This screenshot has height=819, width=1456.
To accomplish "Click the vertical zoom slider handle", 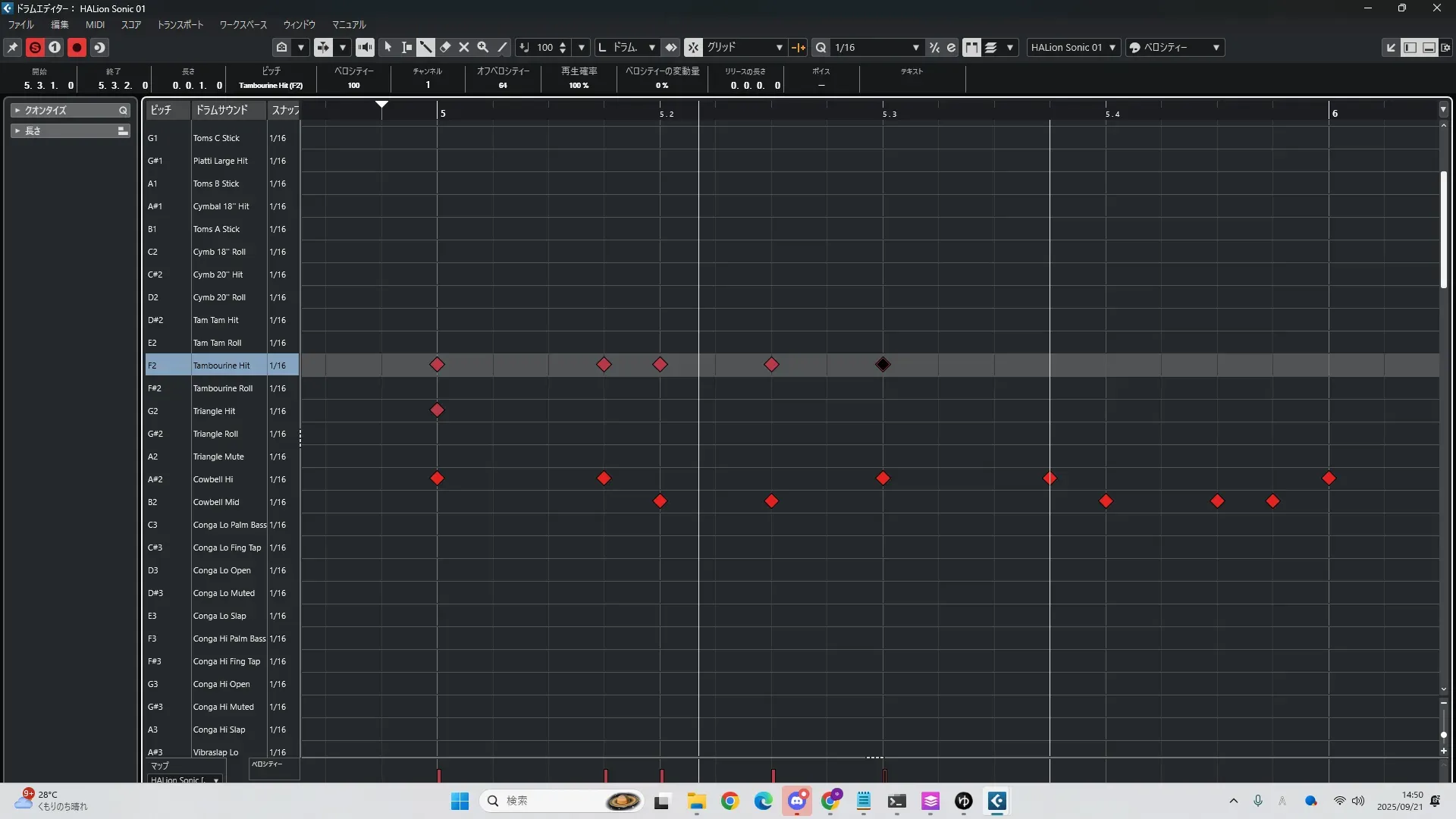I will pyautogui.click(x=1443, y=735).
